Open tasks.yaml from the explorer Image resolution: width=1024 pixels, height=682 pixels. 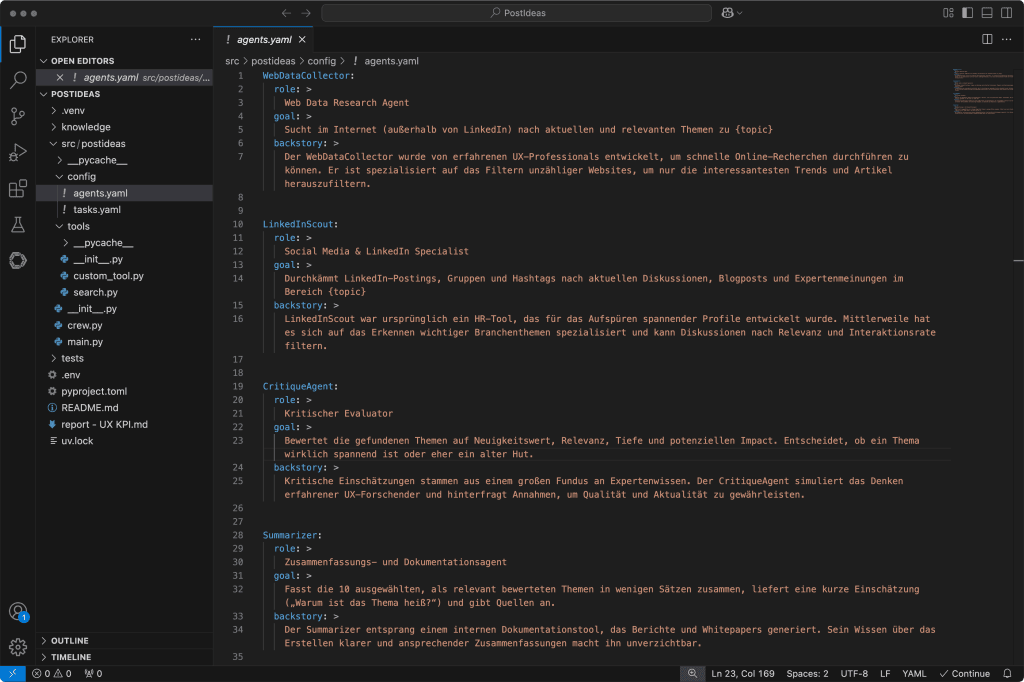point(96,210)
